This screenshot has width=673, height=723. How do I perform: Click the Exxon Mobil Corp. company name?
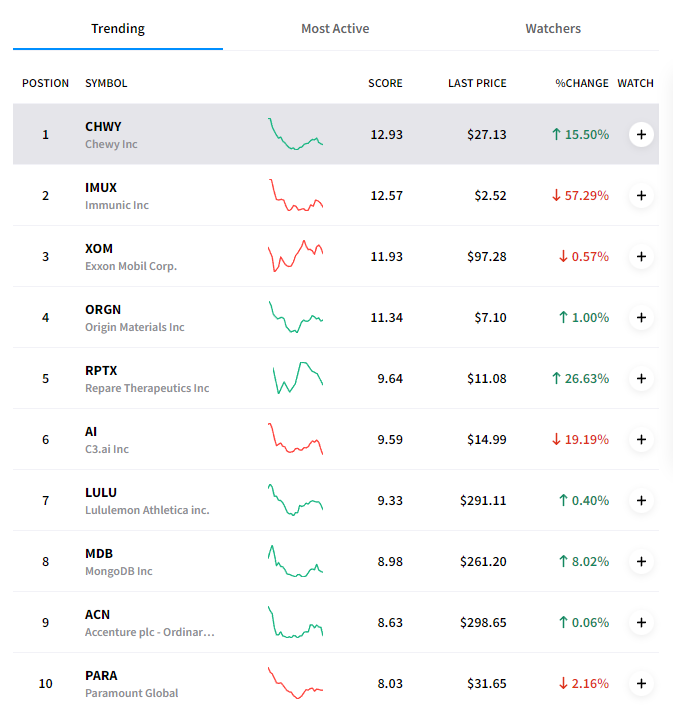click(131, 267)
